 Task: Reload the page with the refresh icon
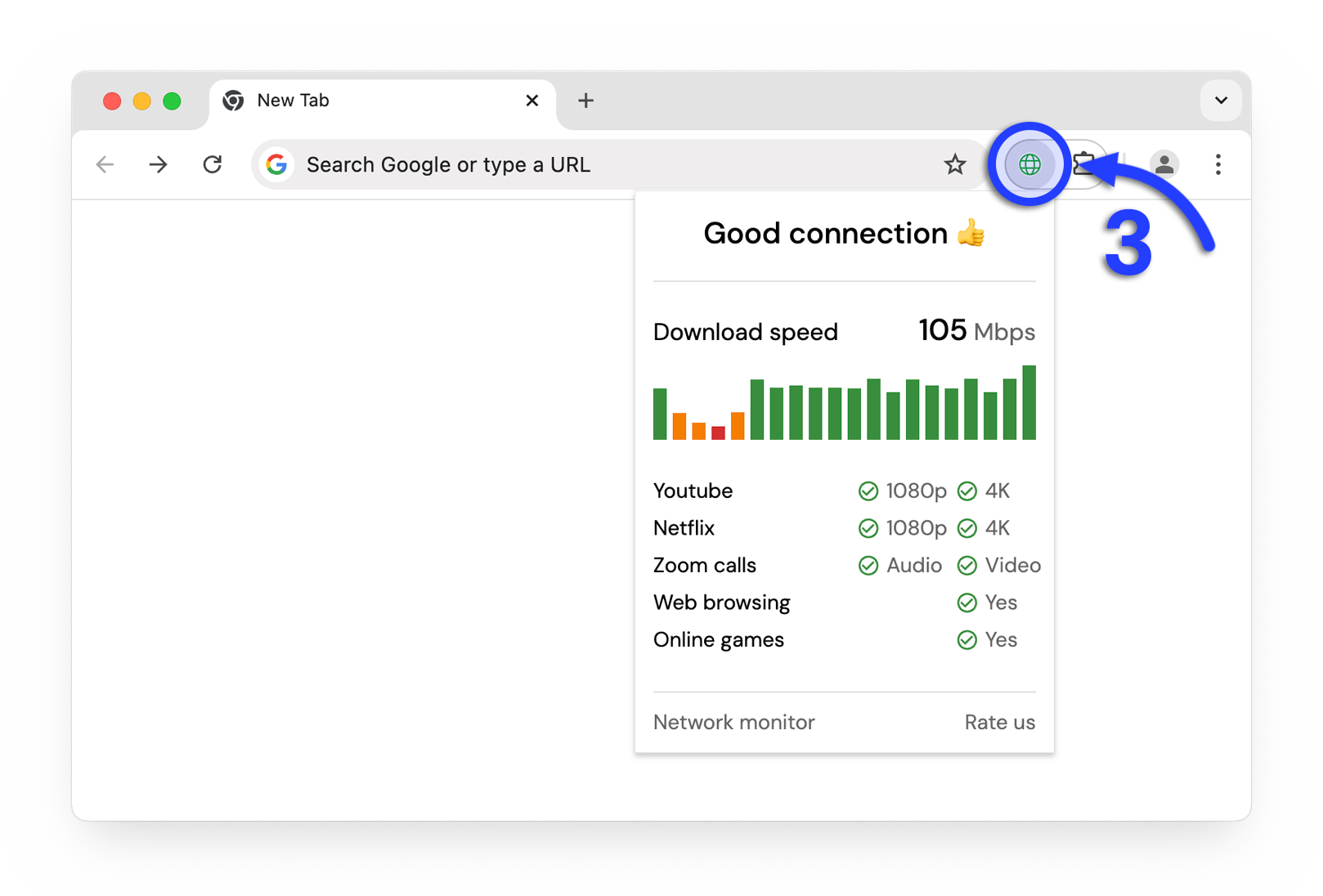click(213, 164)
